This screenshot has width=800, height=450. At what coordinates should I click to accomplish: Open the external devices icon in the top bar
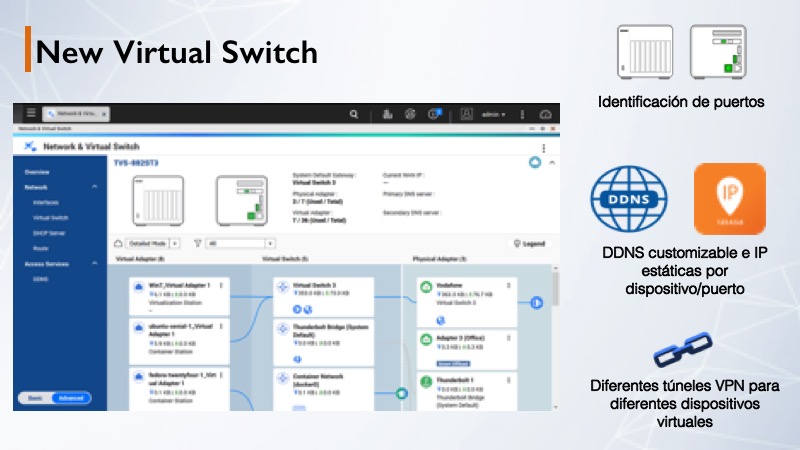(x=410, y=114)
